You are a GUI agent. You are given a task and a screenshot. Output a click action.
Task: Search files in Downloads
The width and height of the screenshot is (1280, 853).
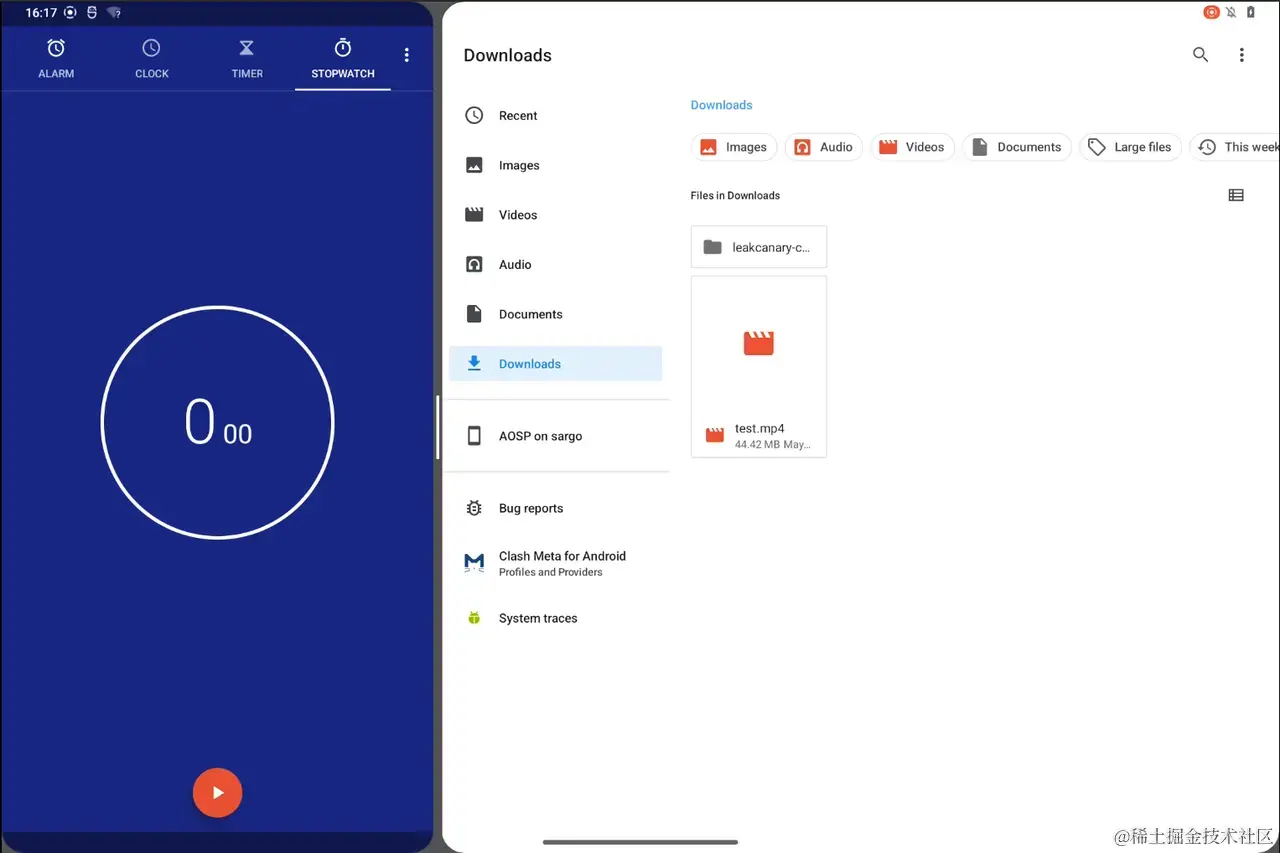(x=1200, y=55)
